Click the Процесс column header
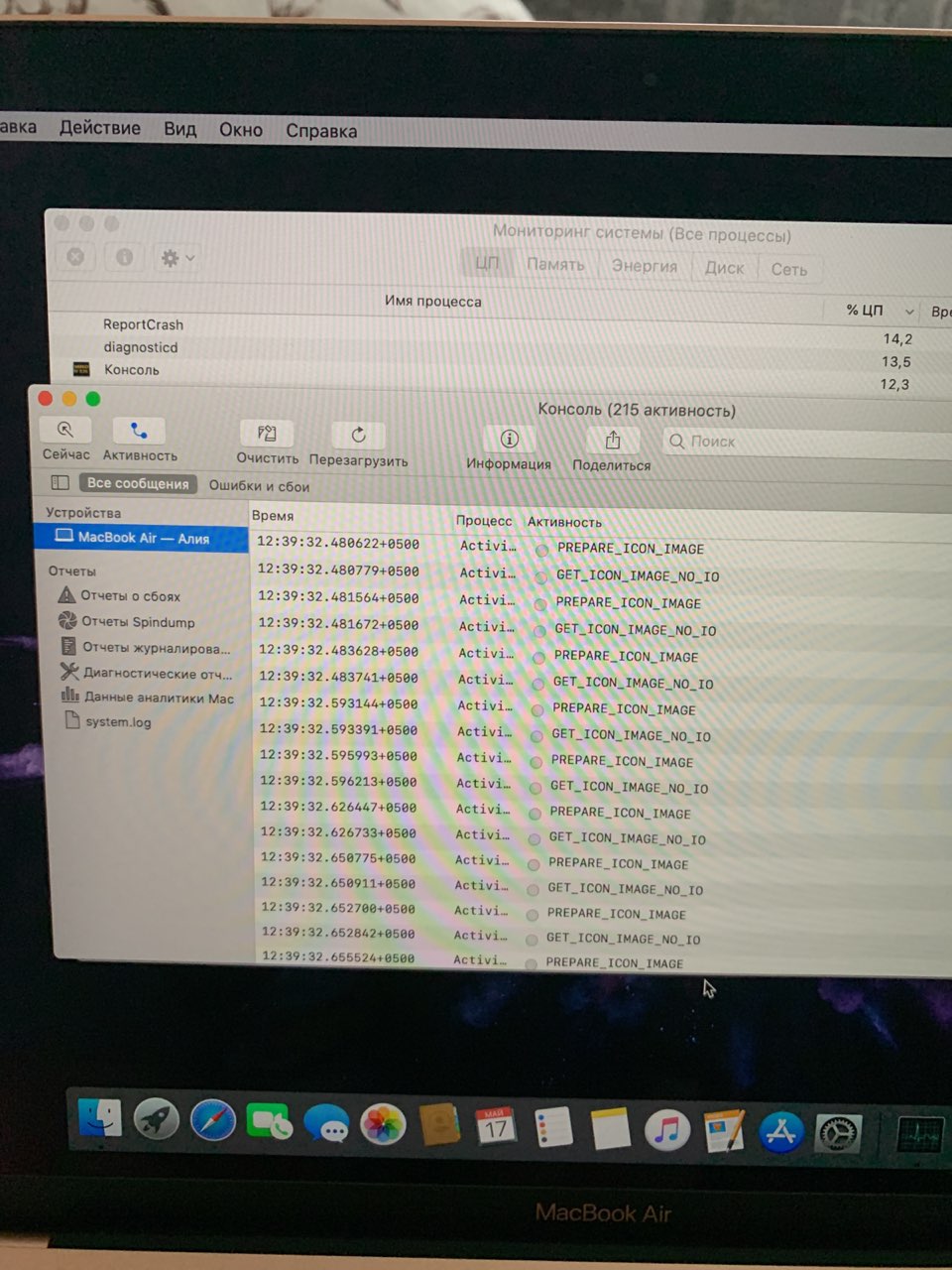The height and width of the screenshot is (1270, 952). pos(484,521)
